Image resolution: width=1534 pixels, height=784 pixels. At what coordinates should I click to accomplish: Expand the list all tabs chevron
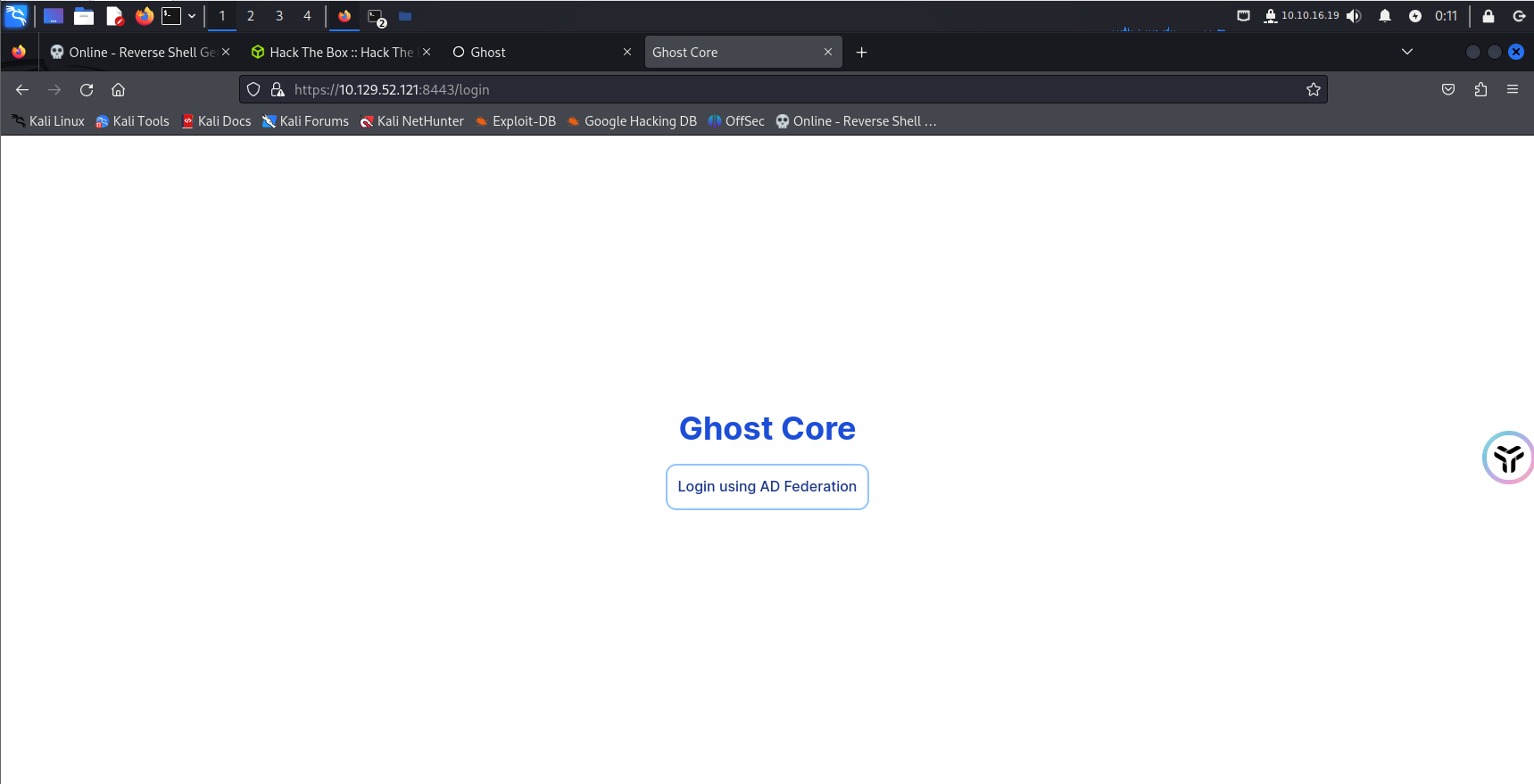(1407, 52)
